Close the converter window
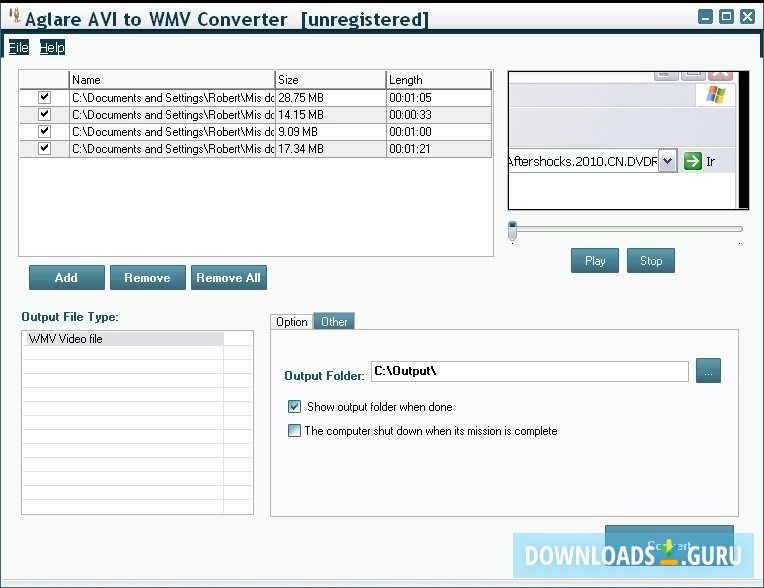 coord(747,17)
